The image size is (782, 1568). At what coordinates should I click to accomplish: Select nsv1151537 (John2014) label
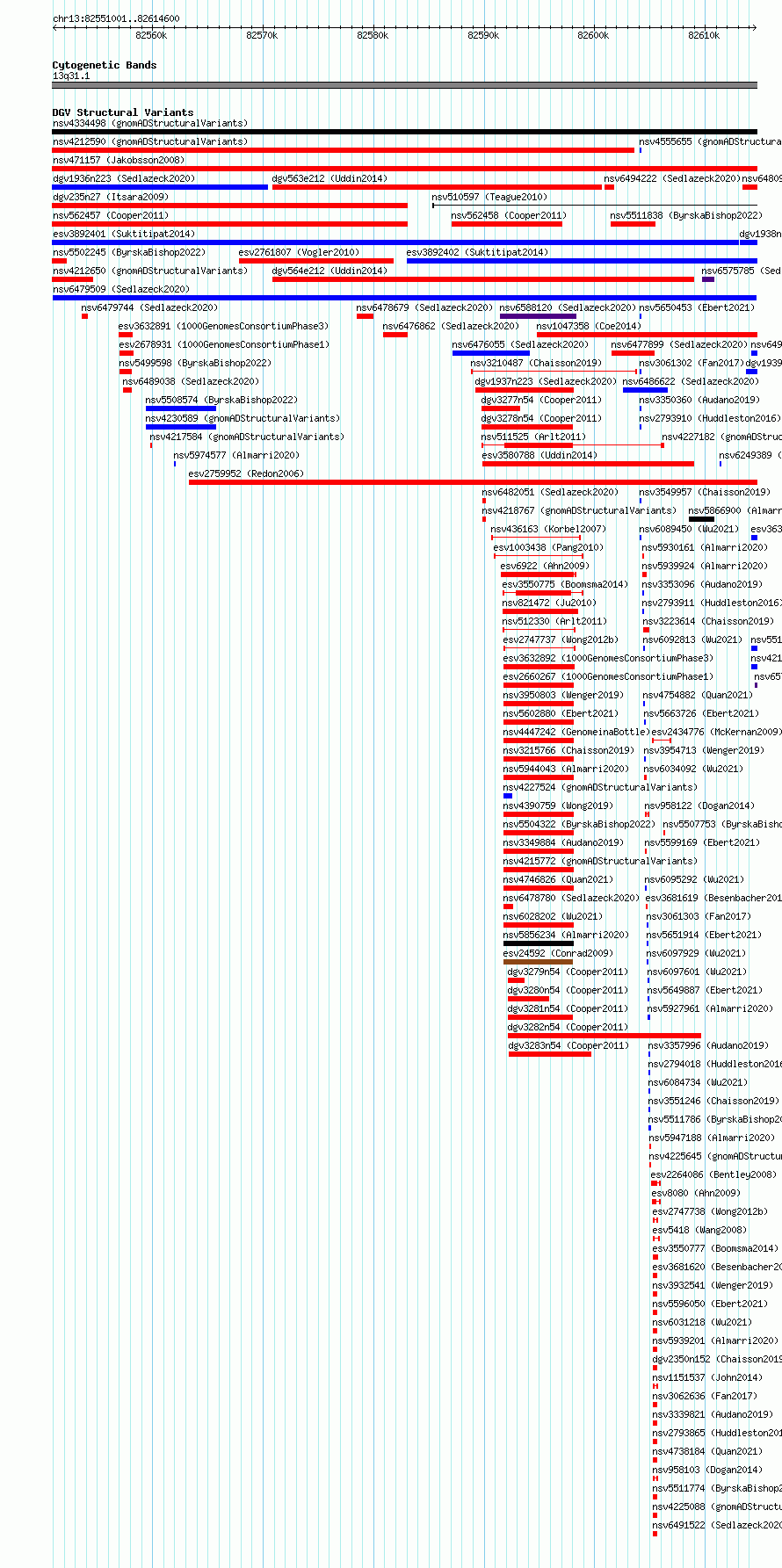click(x=708, y=1377)
